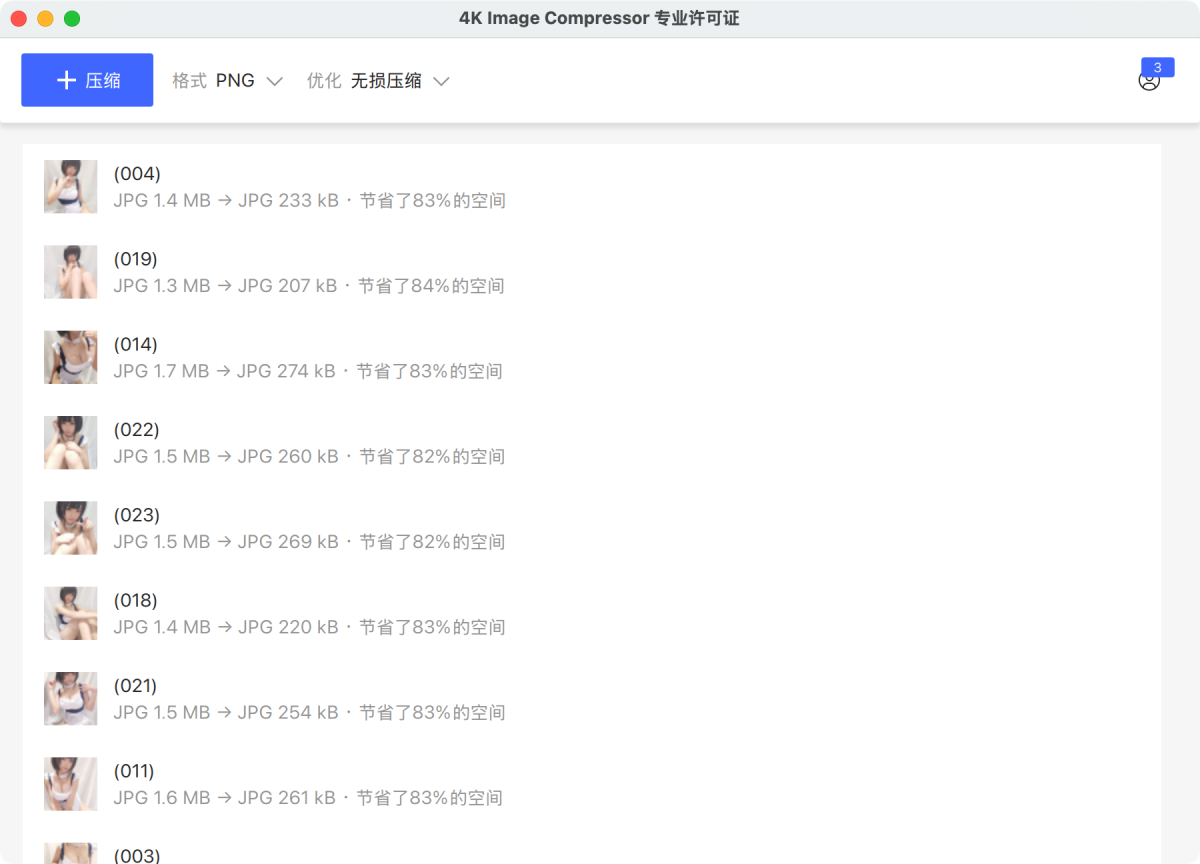Click the (011) size details text
The image size is (1200, 864).
coord(308,798)
